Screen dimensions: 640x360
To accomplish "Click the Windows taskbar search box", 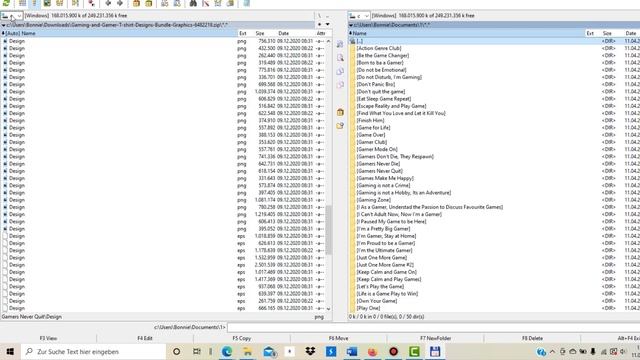I will [93, 351].
